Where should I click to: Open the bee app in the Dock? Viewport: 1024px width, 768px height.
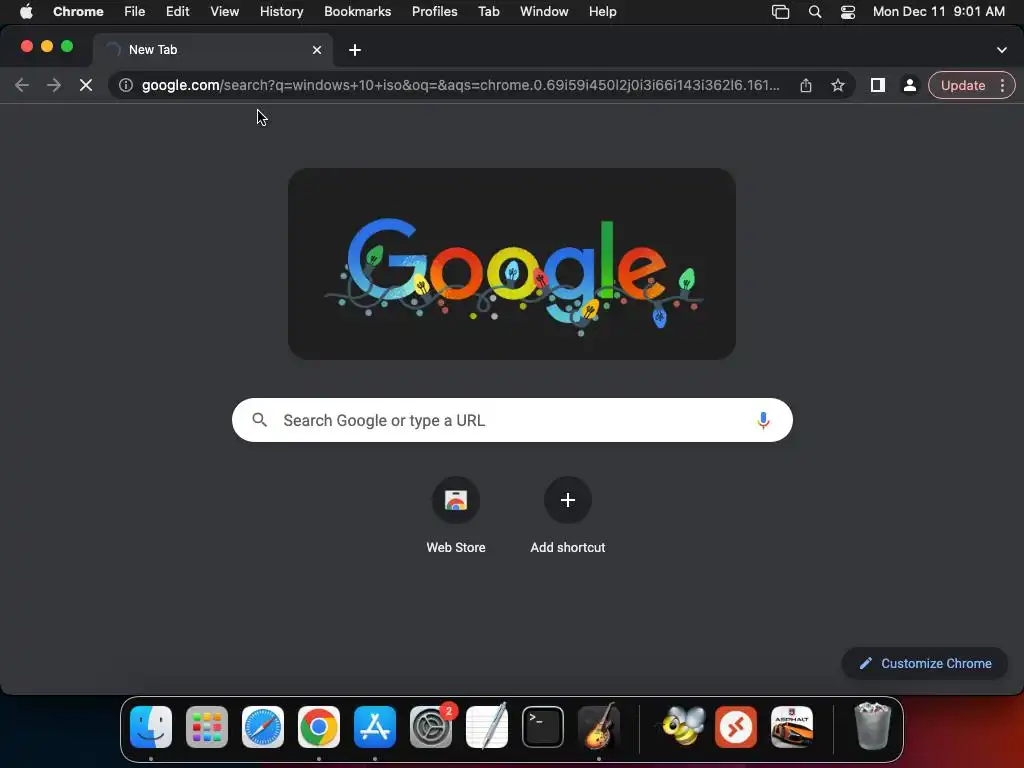pos(683,727)
